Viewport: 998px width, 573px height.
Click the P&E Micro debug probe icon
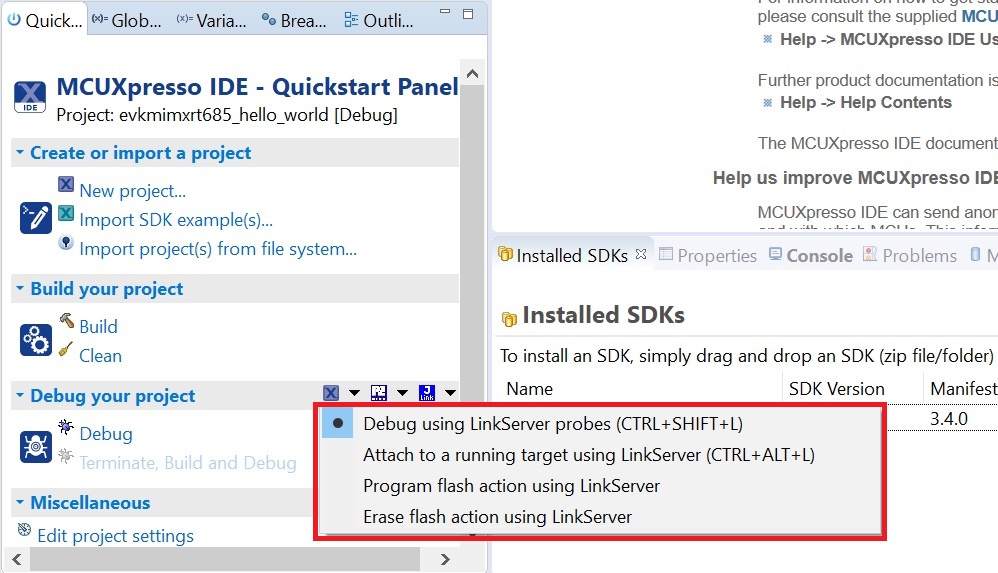(x=378, y=393)
